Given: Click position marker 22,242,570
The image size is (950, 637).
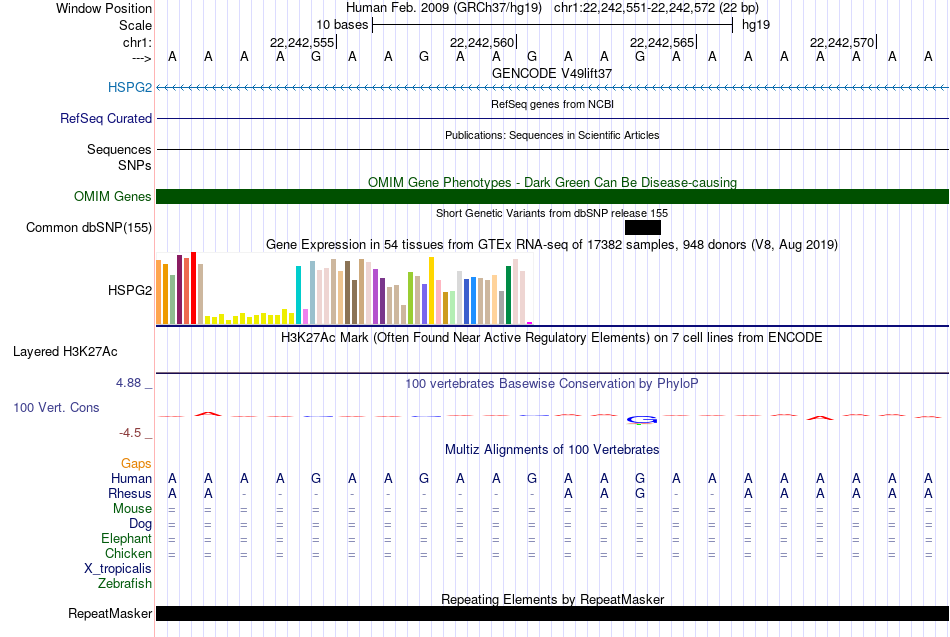Looking at the screenshot, I should [x=842, y=42].
